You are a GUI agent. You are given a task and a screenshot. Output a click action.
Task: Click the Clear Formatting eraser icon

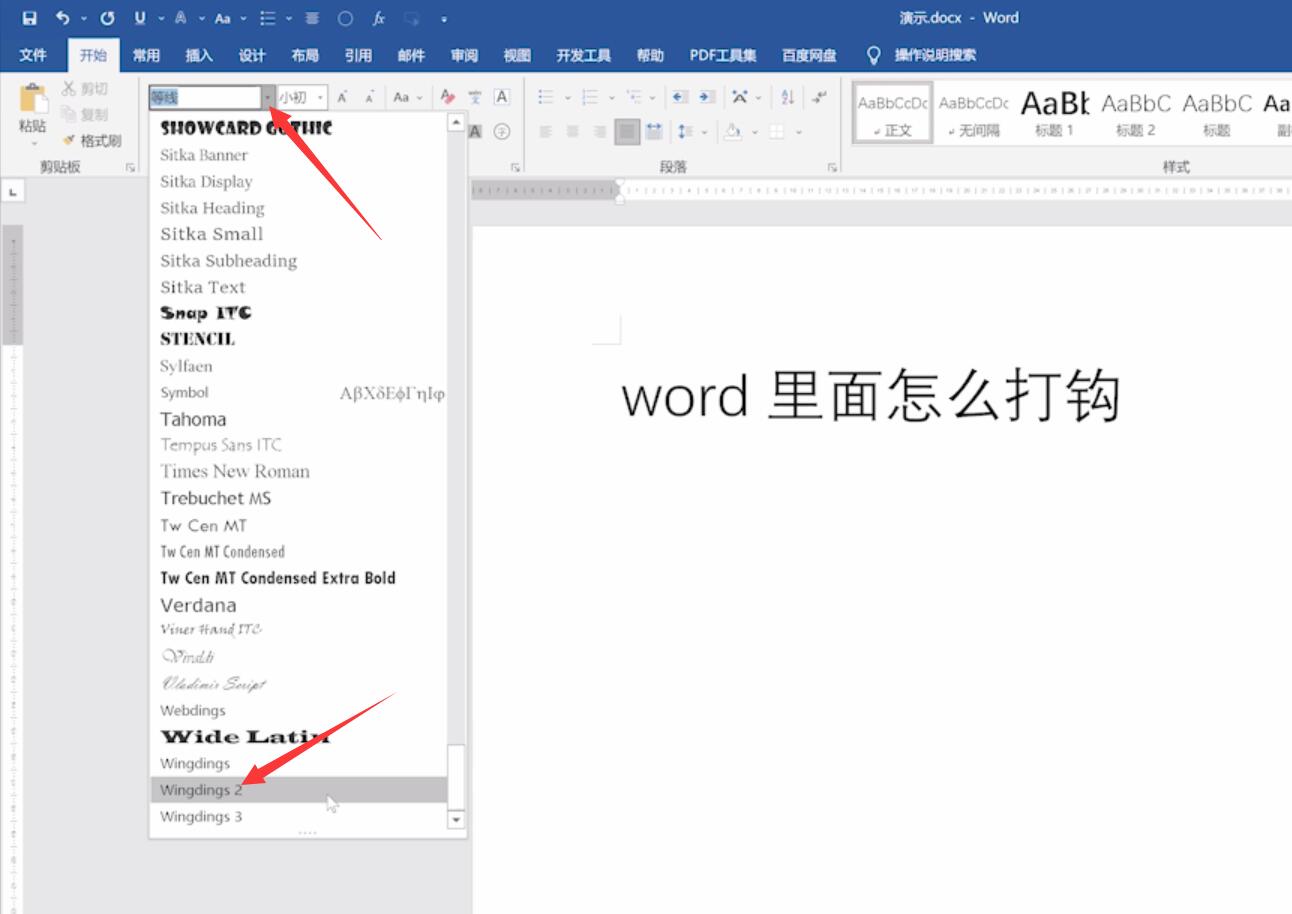tap(448, 97)
